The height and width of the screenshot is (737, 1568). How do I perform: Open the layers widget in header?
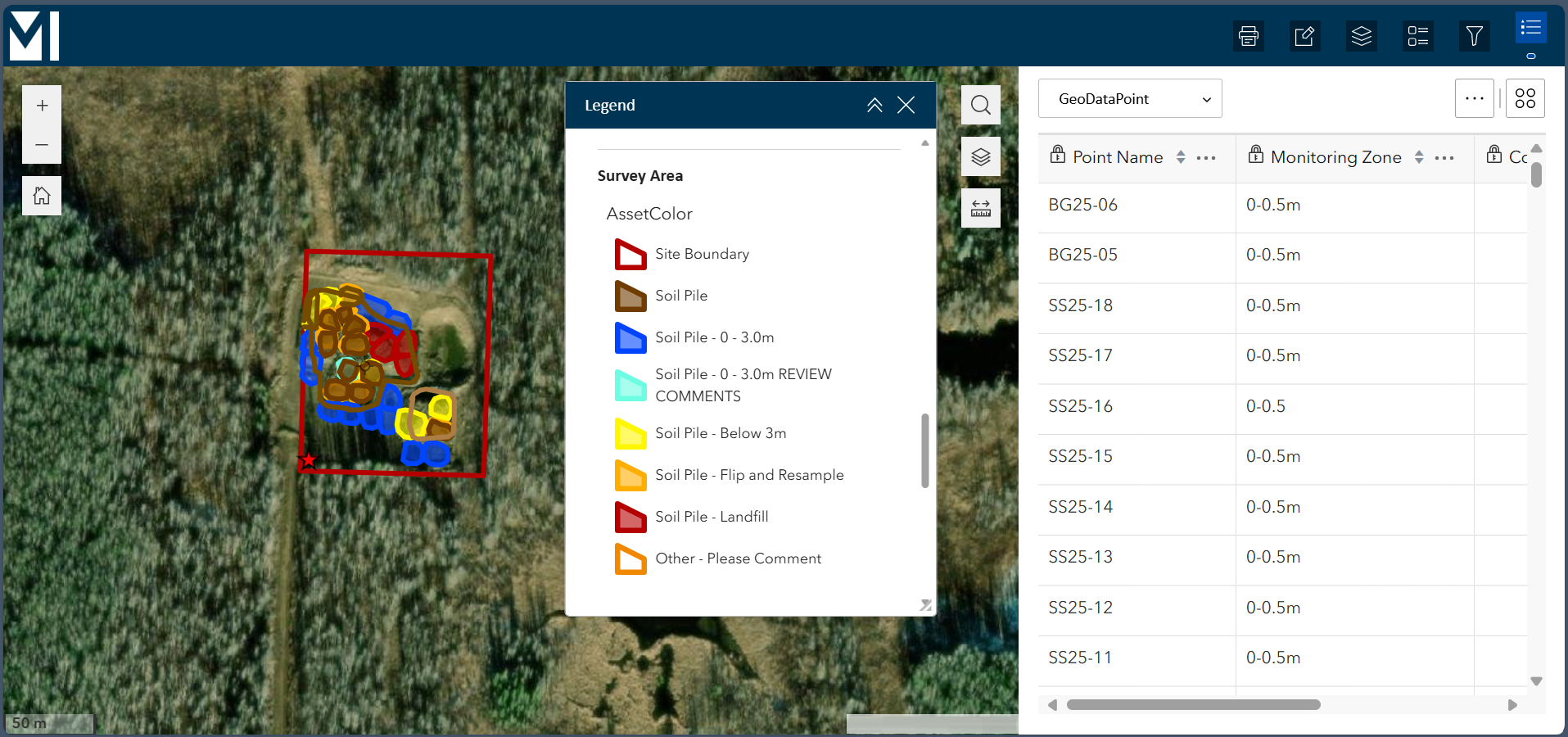point(1361,36)
